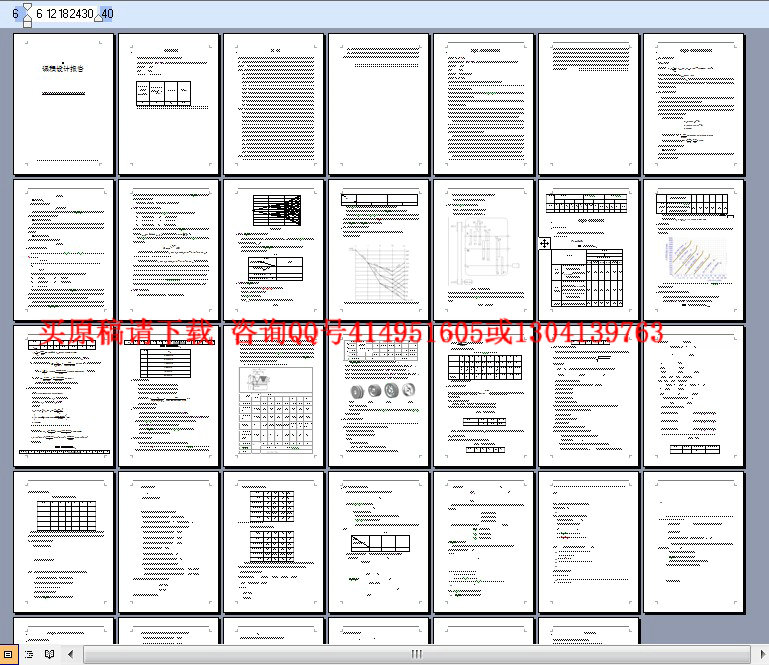Click the horizontal scrollbar thumb
Screen dimensions: 769x665
[x=416, y=654]
